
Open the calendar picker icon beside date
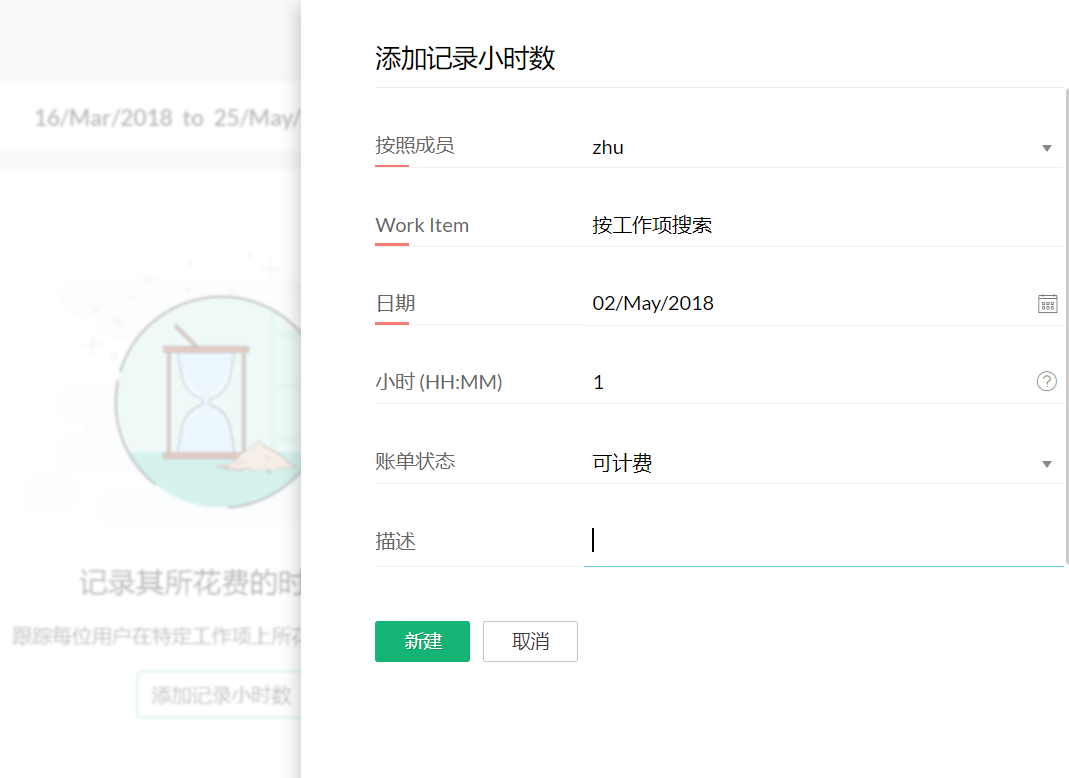point(1047,304)
